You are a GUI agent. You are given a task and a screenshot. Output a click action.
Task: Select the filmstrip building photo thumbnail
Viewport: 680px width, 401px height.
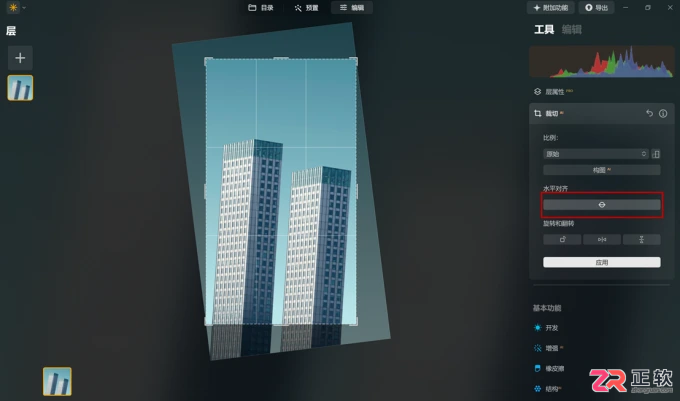57,381
